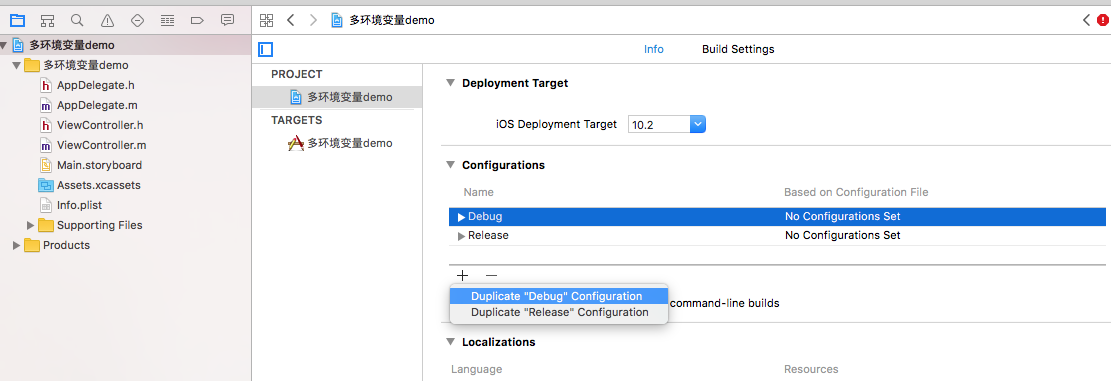Click the Based on Configuration File header
The image size is (1111, 381).
[856, 193]
